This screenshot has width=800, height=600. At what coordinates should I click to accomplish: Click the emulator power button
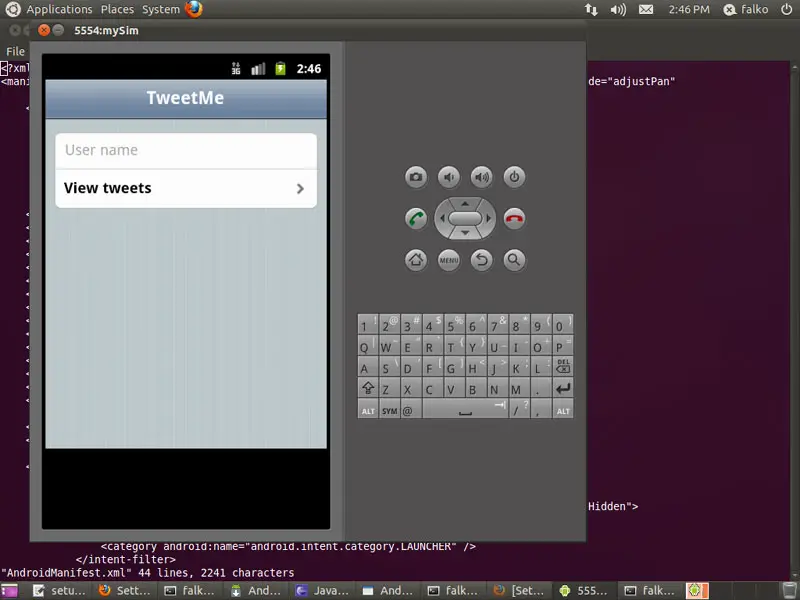514,177
